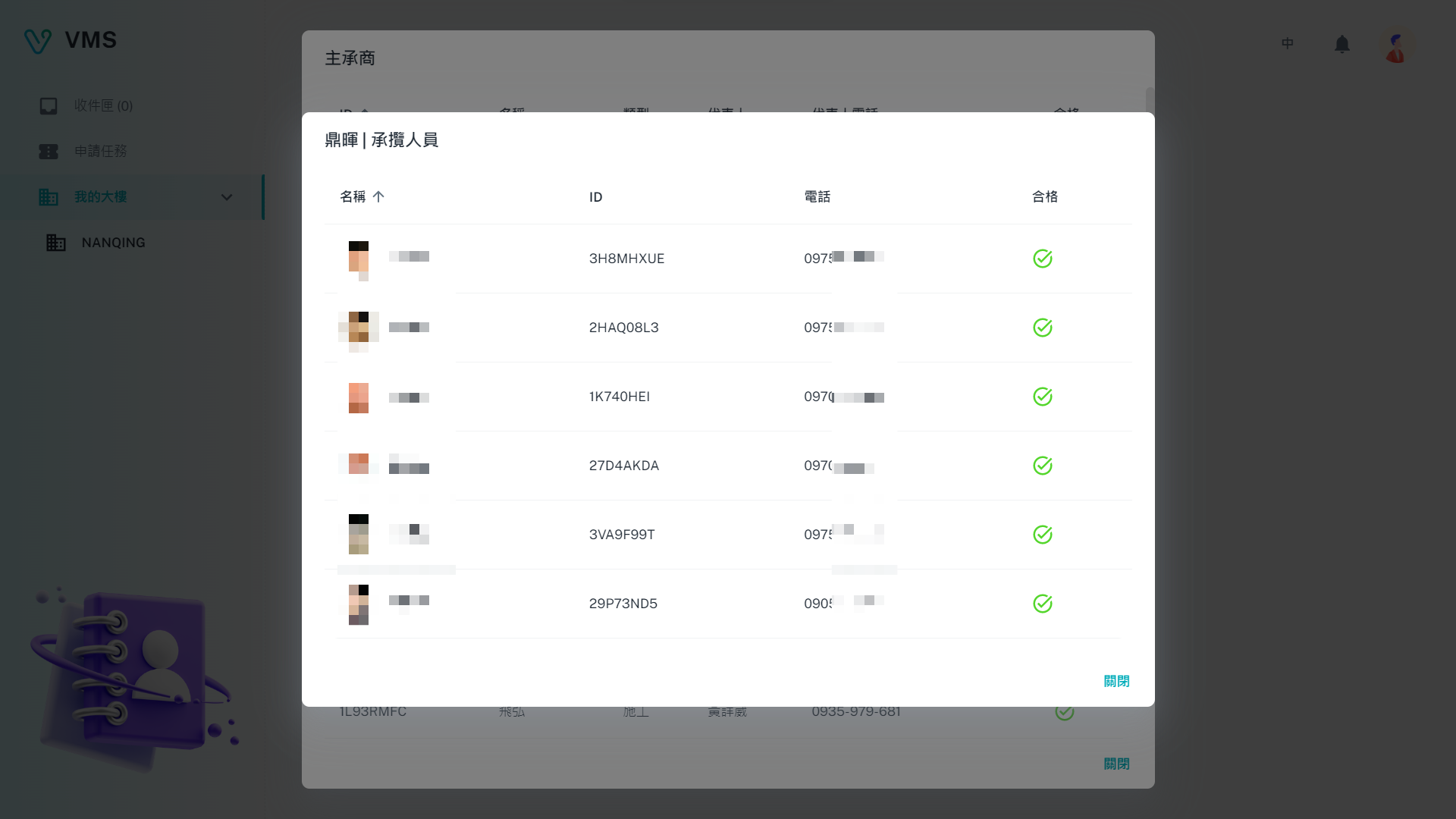The width and height of the screenshot is (1456, 819).
Task: Click the user avatar icon
Action: click(x=1396, y=45)
